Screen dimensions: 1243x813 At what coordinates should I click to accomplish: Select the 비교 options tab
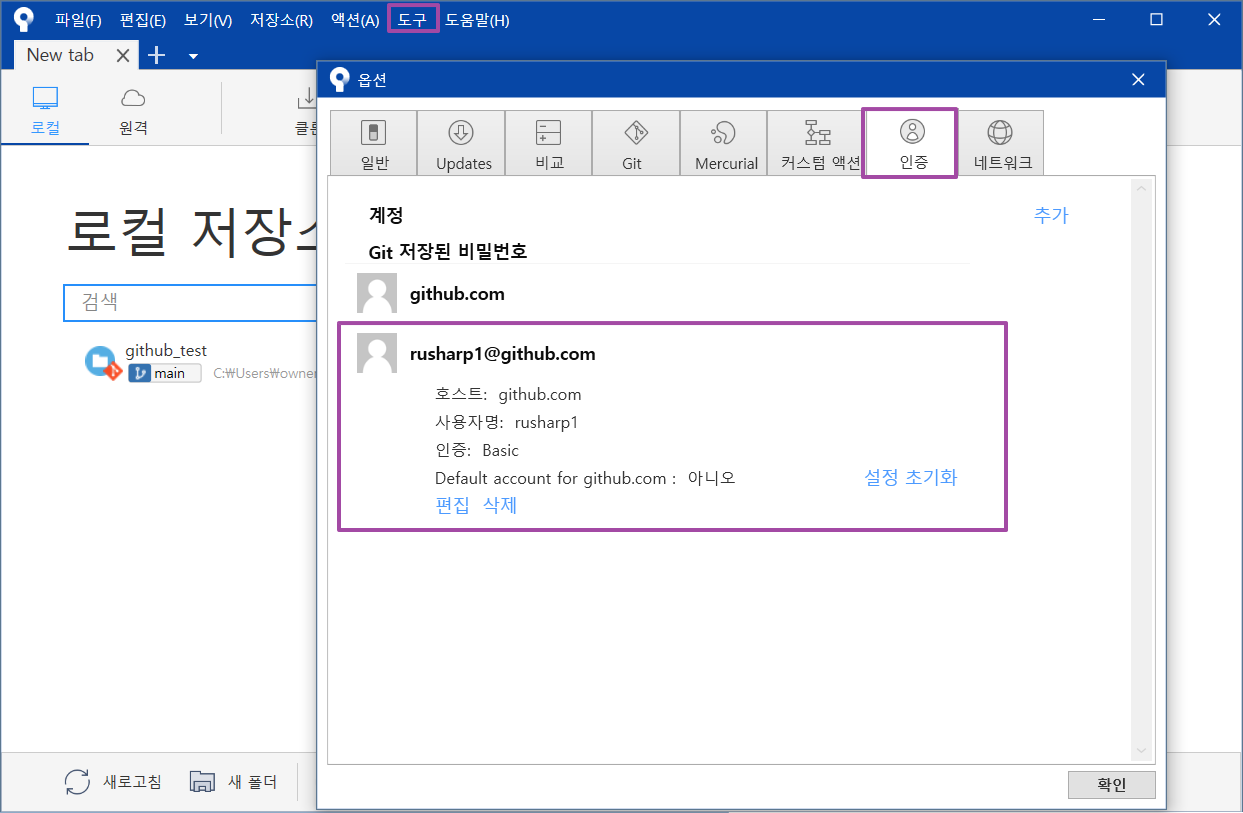(549, 144)
